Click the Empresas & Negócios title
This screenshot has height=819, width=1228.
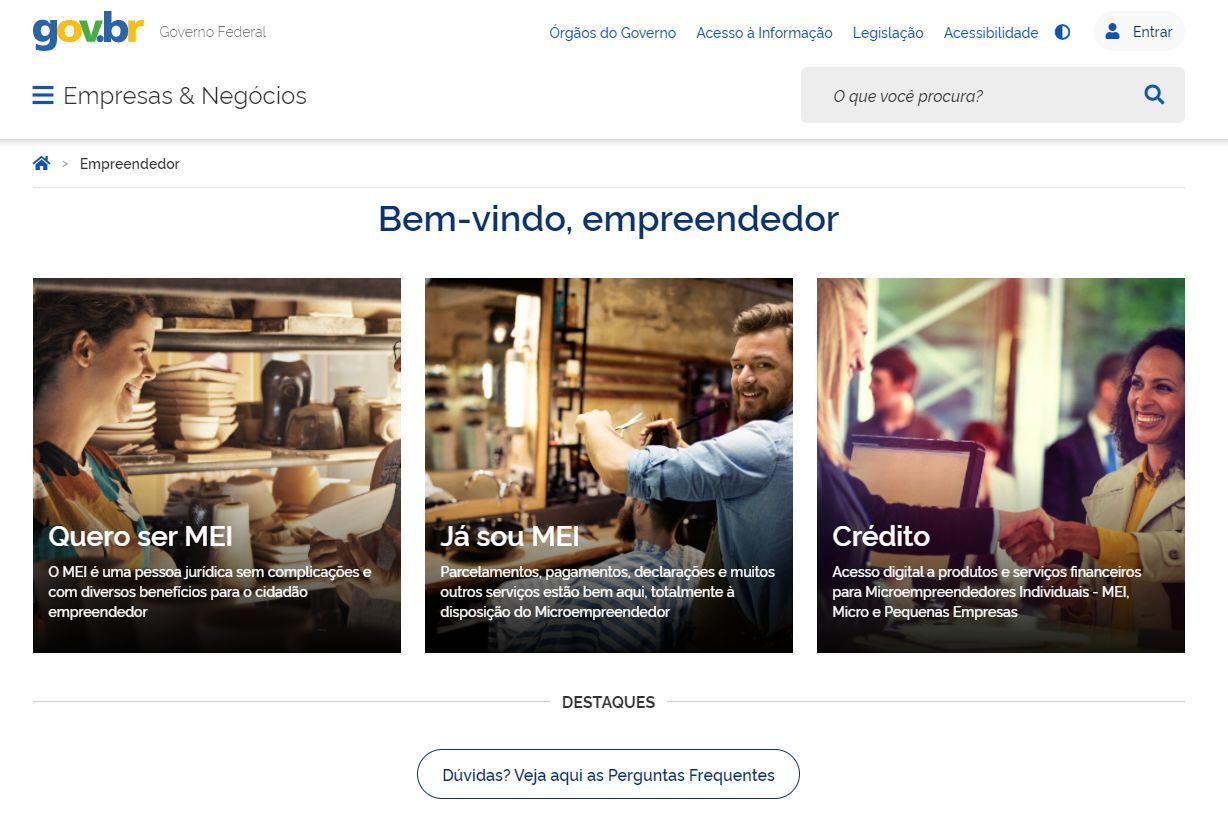[x=185, y=96]
